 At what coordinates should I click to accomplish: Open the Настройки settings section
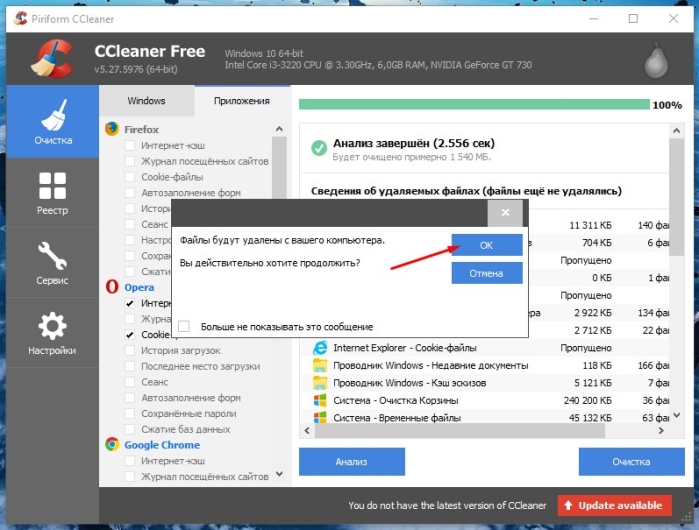pos(53,333)
